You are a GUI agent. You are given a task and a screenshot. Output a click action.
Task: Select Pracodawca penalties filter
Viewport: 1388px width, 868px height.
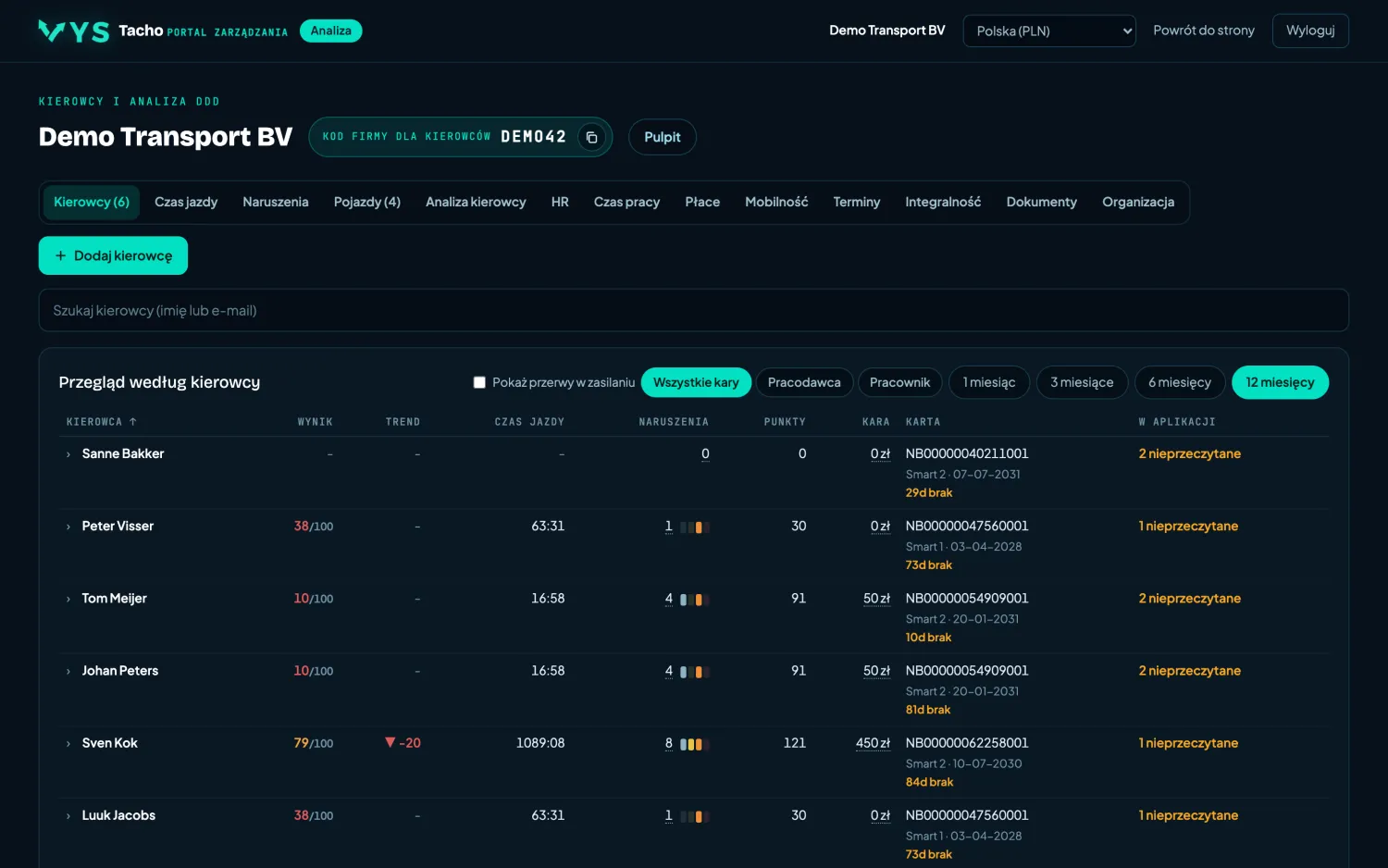[804, 382]
